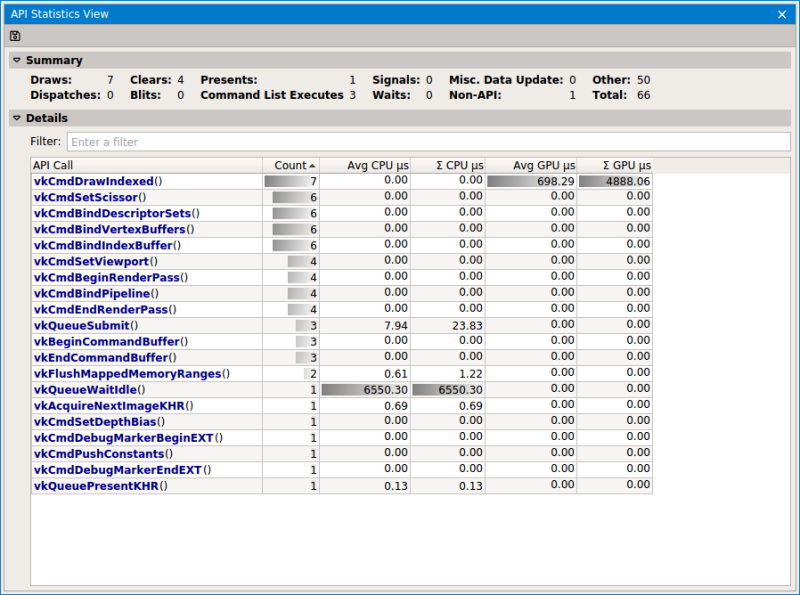Click the count 7 cell for vkCmdDrawIndexed
Viewport: 800px width, 595px height.
coord(291,181)
